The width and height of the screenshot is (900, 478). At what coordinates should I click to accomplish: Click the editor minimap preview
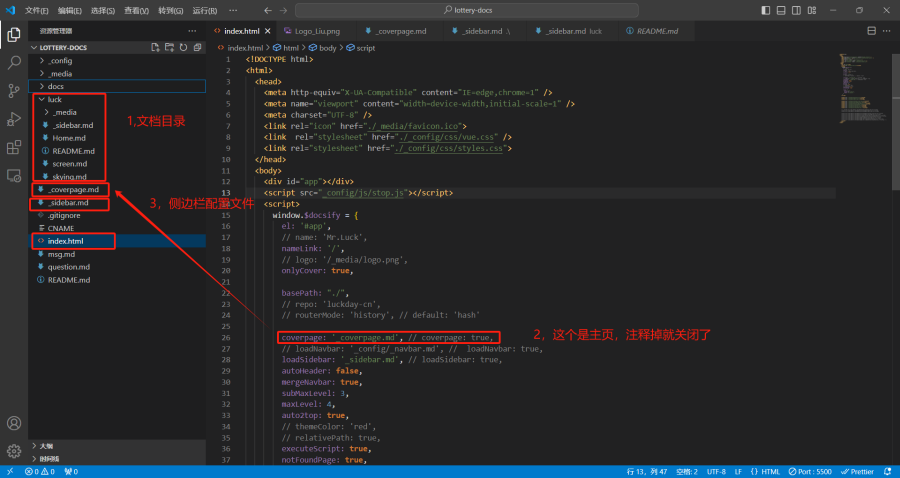[866, 87]
